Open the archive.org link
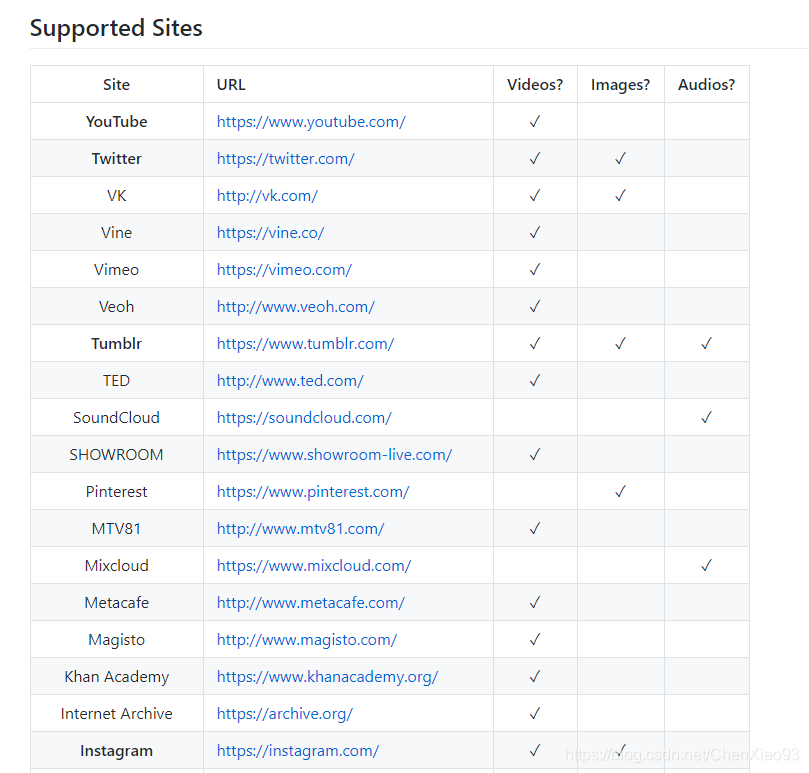809x773 pixels. tap(284, 714)
